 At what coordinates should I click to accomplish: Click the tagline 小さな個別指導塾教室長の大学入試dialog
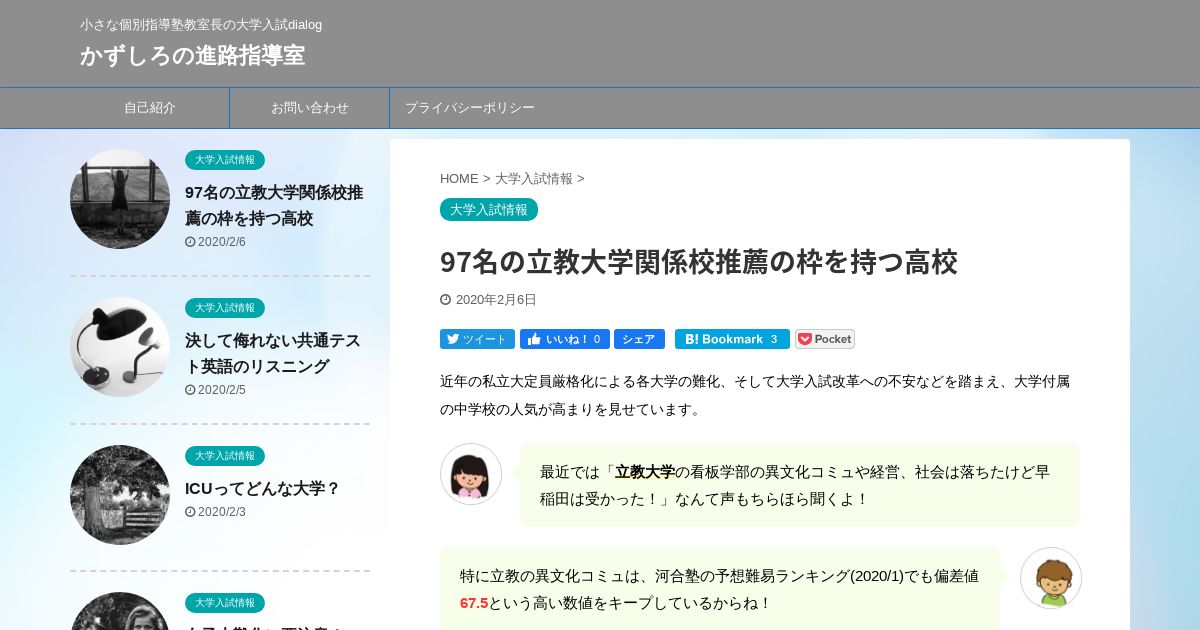pos(201,25)
